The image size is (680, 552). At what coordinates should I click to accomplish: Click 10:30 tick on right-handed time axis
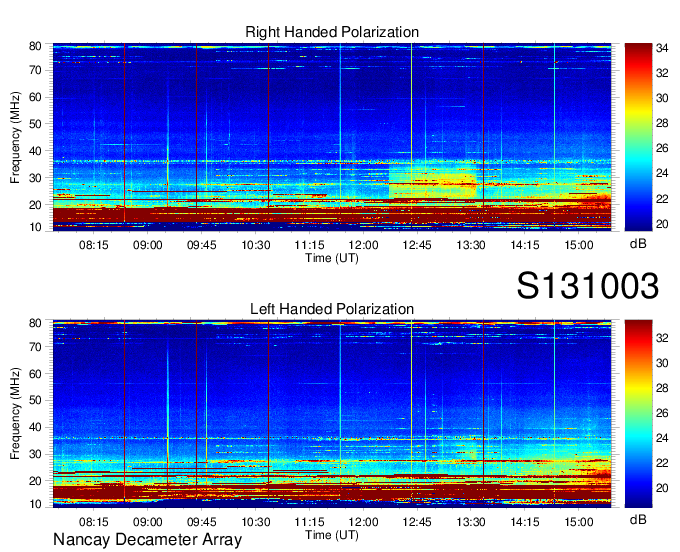coord(255,245)
